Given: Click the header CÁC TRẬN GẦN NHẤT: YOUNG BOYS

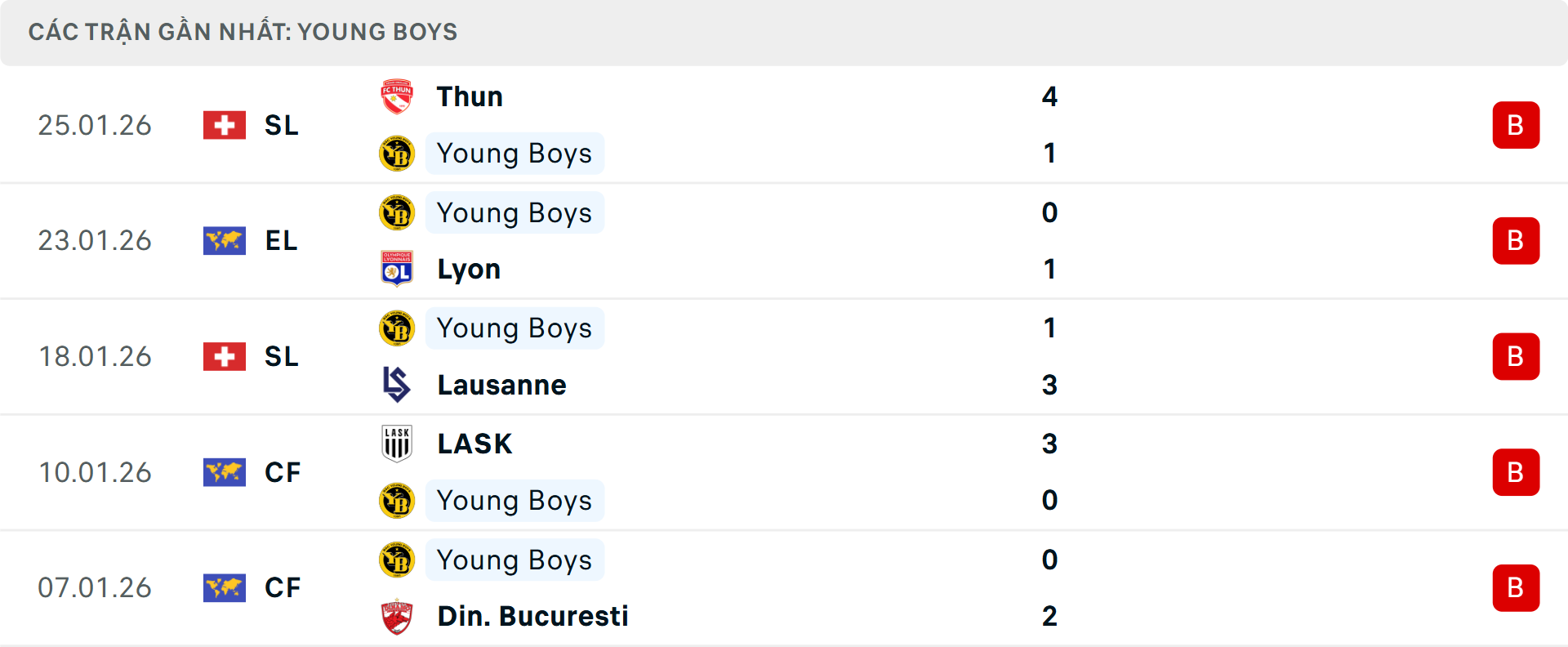Looking at the screenshot, I should click(243, 32).
